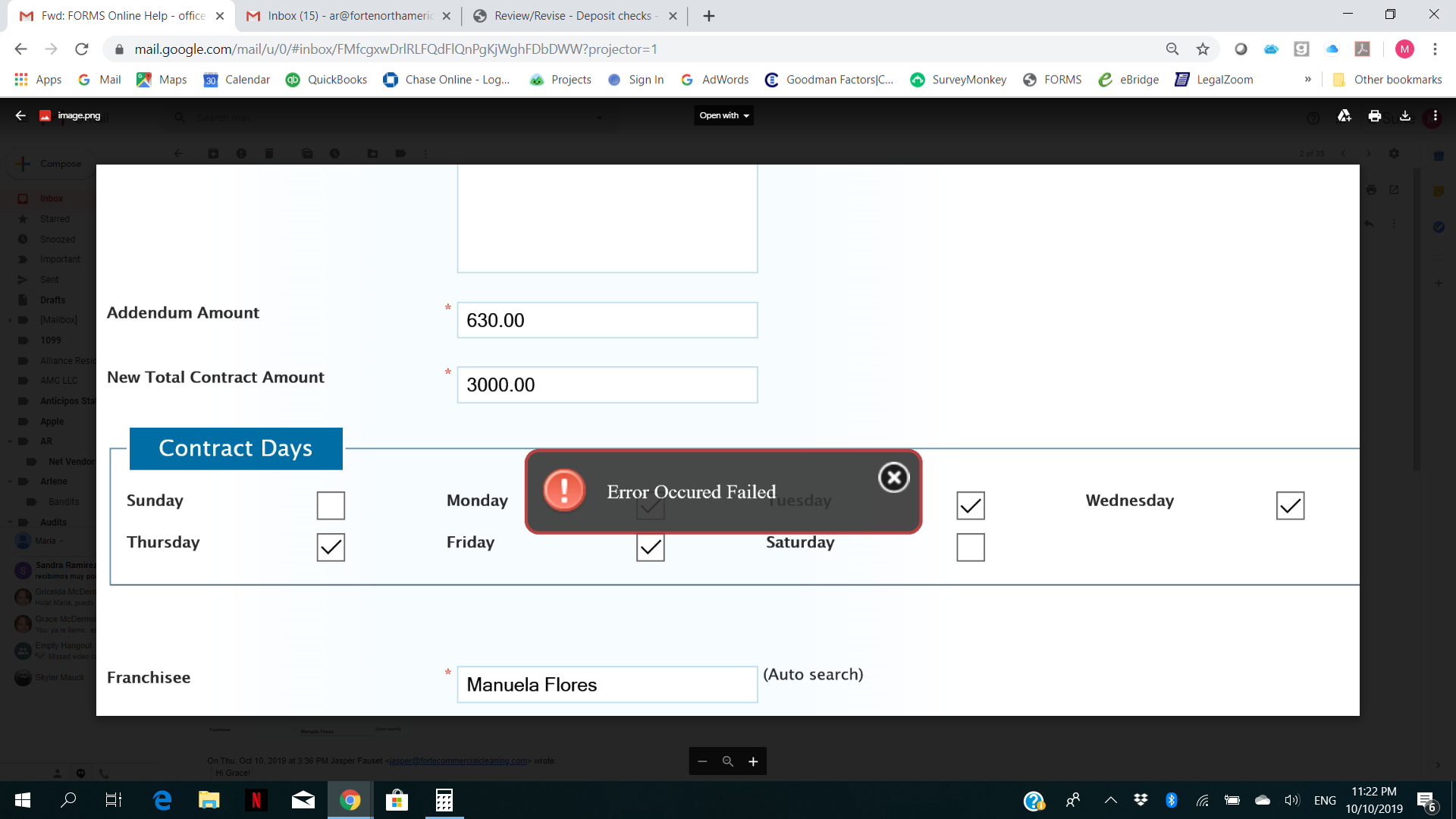The width and height of the screenshot is (1456, 819).
Task: Open File Explorer from taskbar
Action: pyautogui.click(x=209, y=800)
